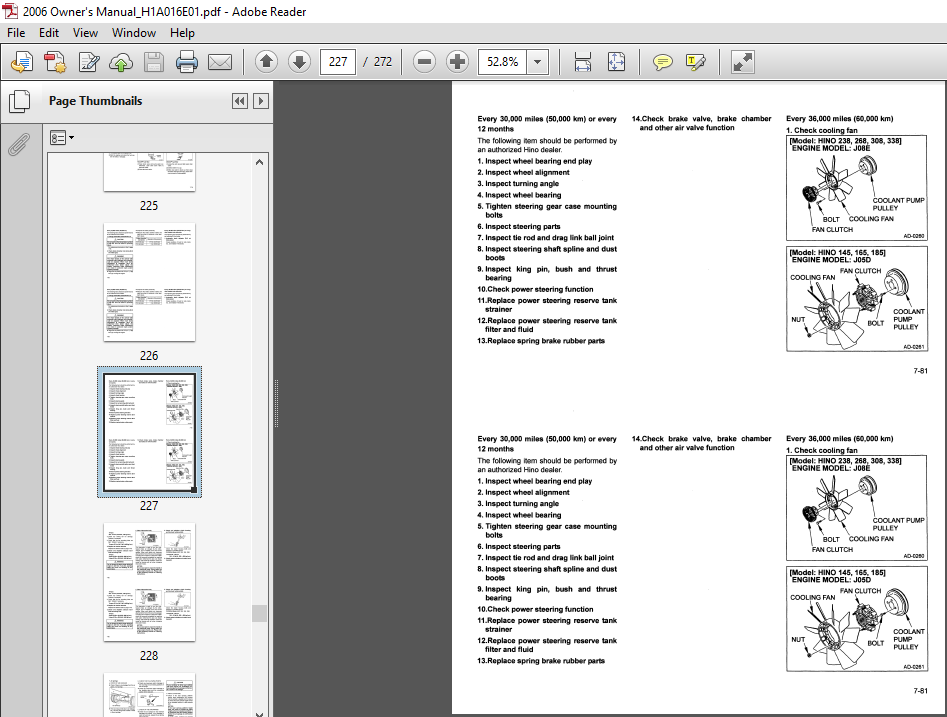
Task: Click top page '10.Check power steering function'
Action: click(x=535, y=289)
